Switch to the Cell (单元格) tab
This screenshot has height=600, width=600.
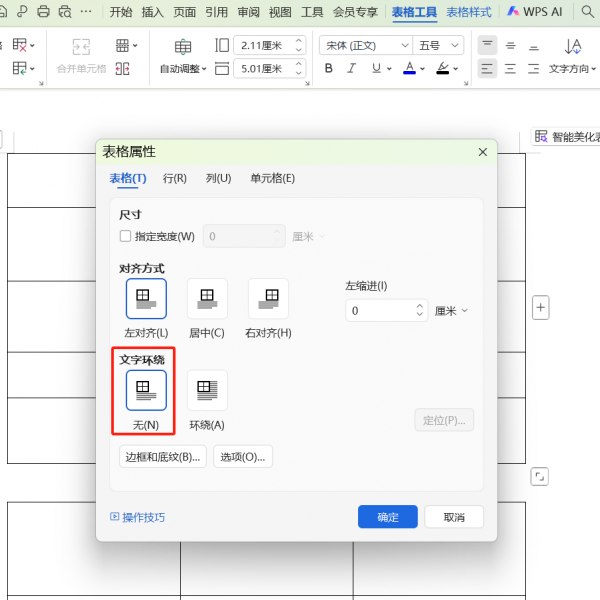click(x=272, y=178)
